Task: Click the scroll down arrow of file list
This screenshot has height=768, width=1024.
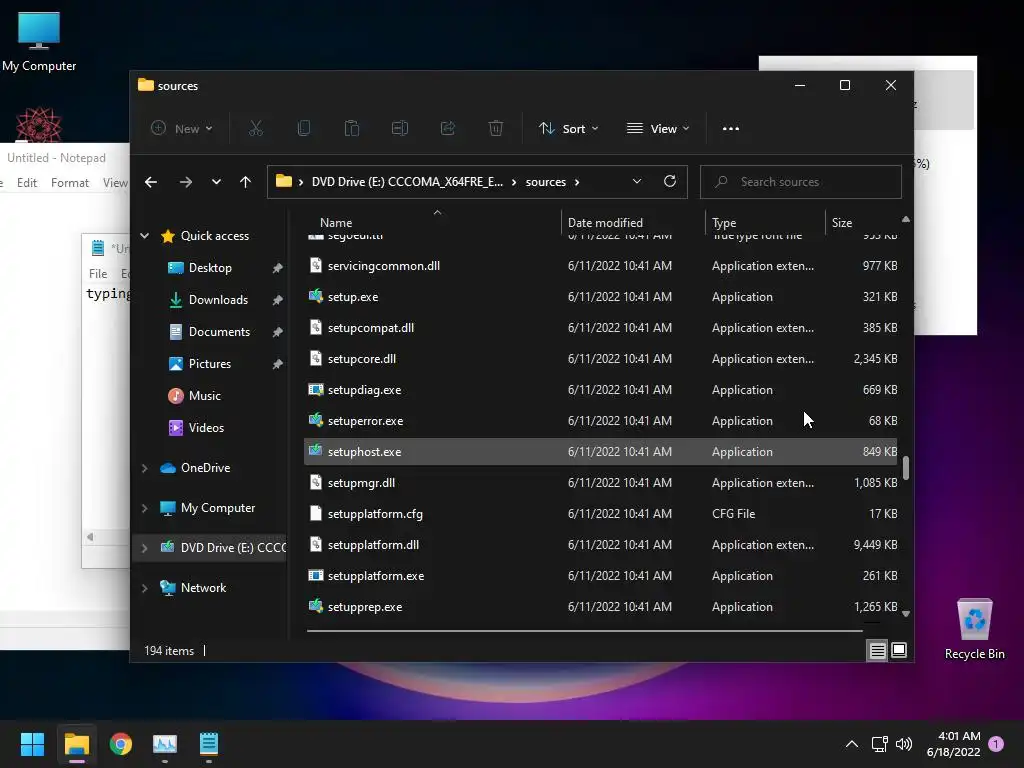Action: [x=906, y=614]
